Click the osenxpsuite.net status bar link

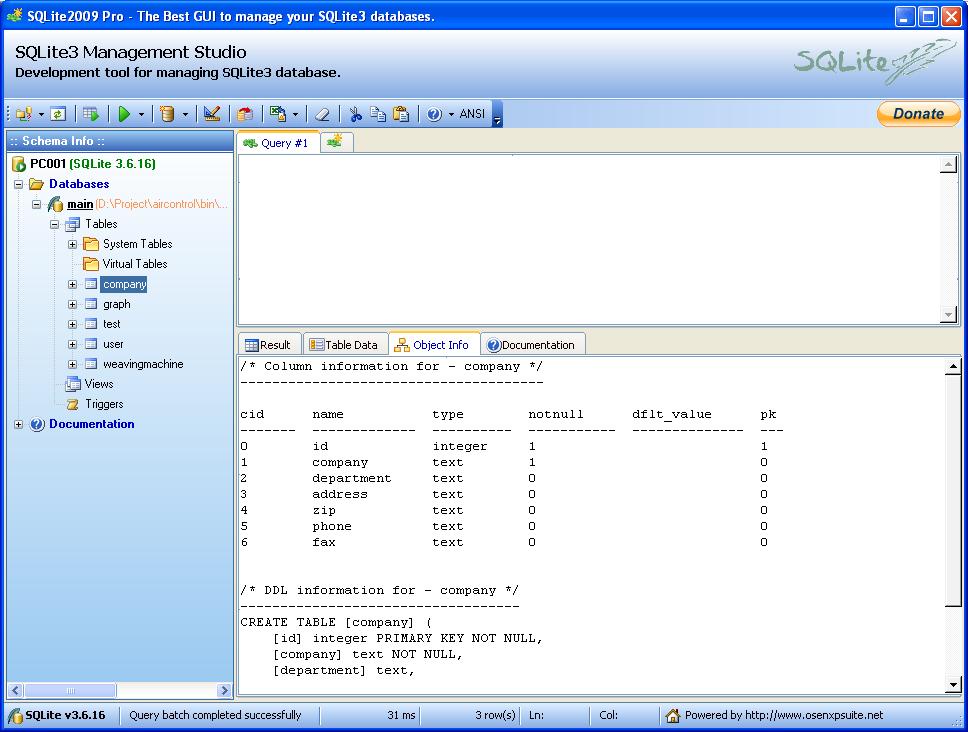click(814, 715)
